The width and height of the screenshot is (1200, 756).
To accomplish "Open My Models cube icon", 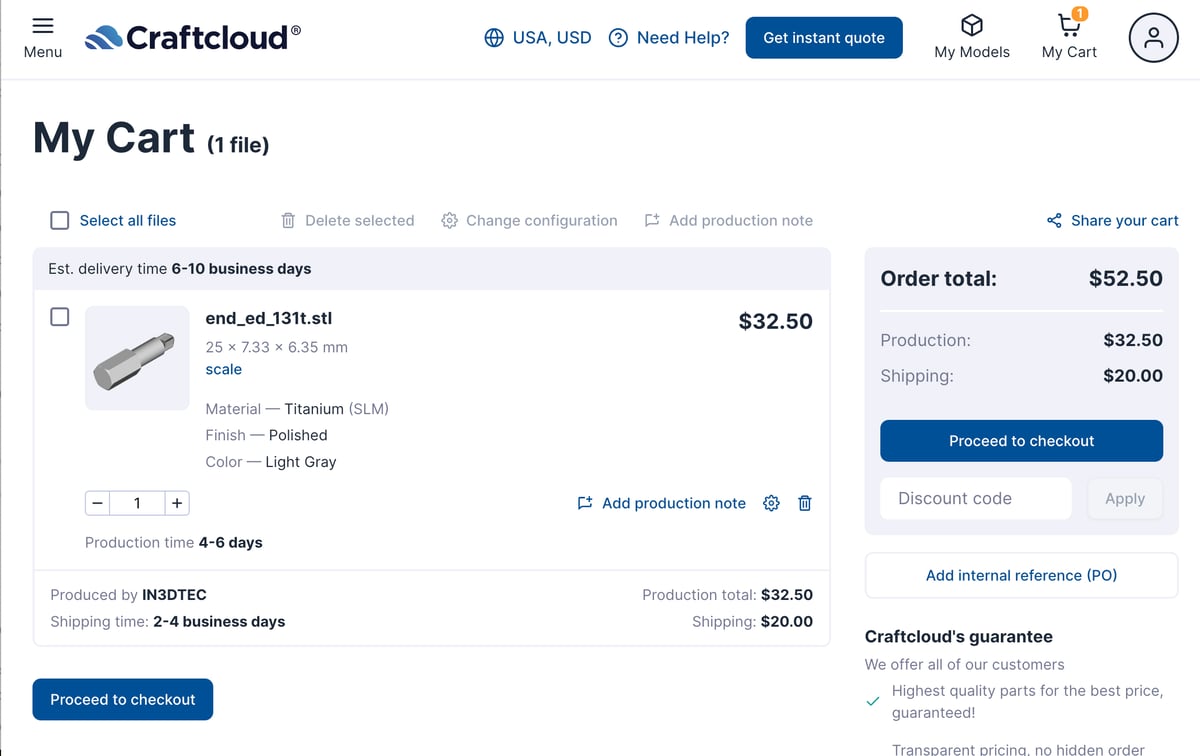I will tap(971, 26).
